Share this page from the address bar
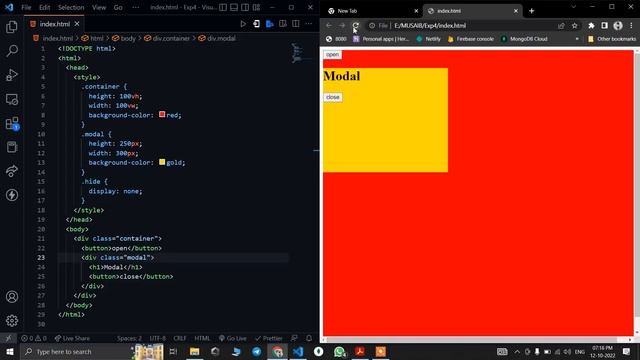 pos(561,26)
